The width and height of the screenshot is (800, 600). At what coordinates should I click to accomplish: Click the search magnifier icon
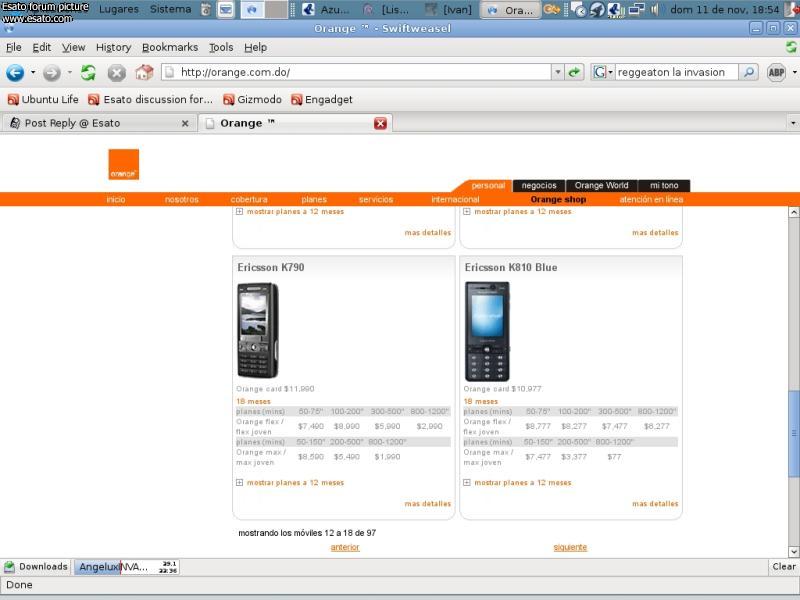point(748,72)
